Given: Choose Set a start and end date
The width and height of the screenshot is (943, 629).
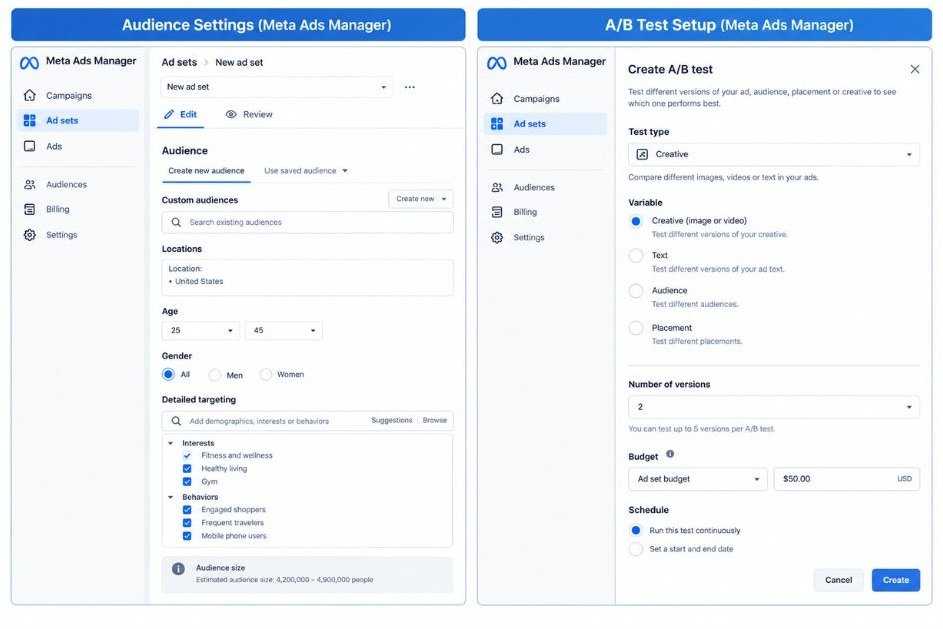Looking at the screenshot, I should click(x=636, y=549).
